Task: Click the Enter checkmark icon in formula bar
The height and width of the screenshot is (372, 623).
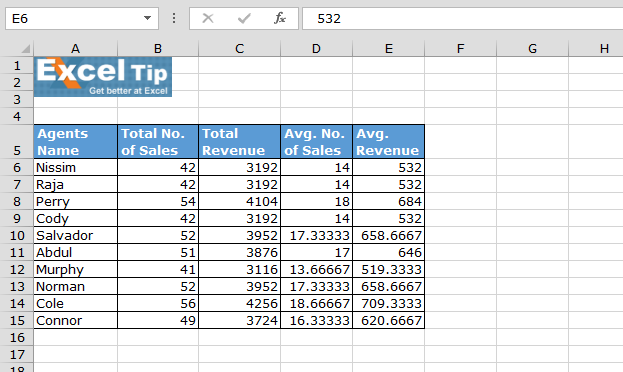Action: click(244, 18)
